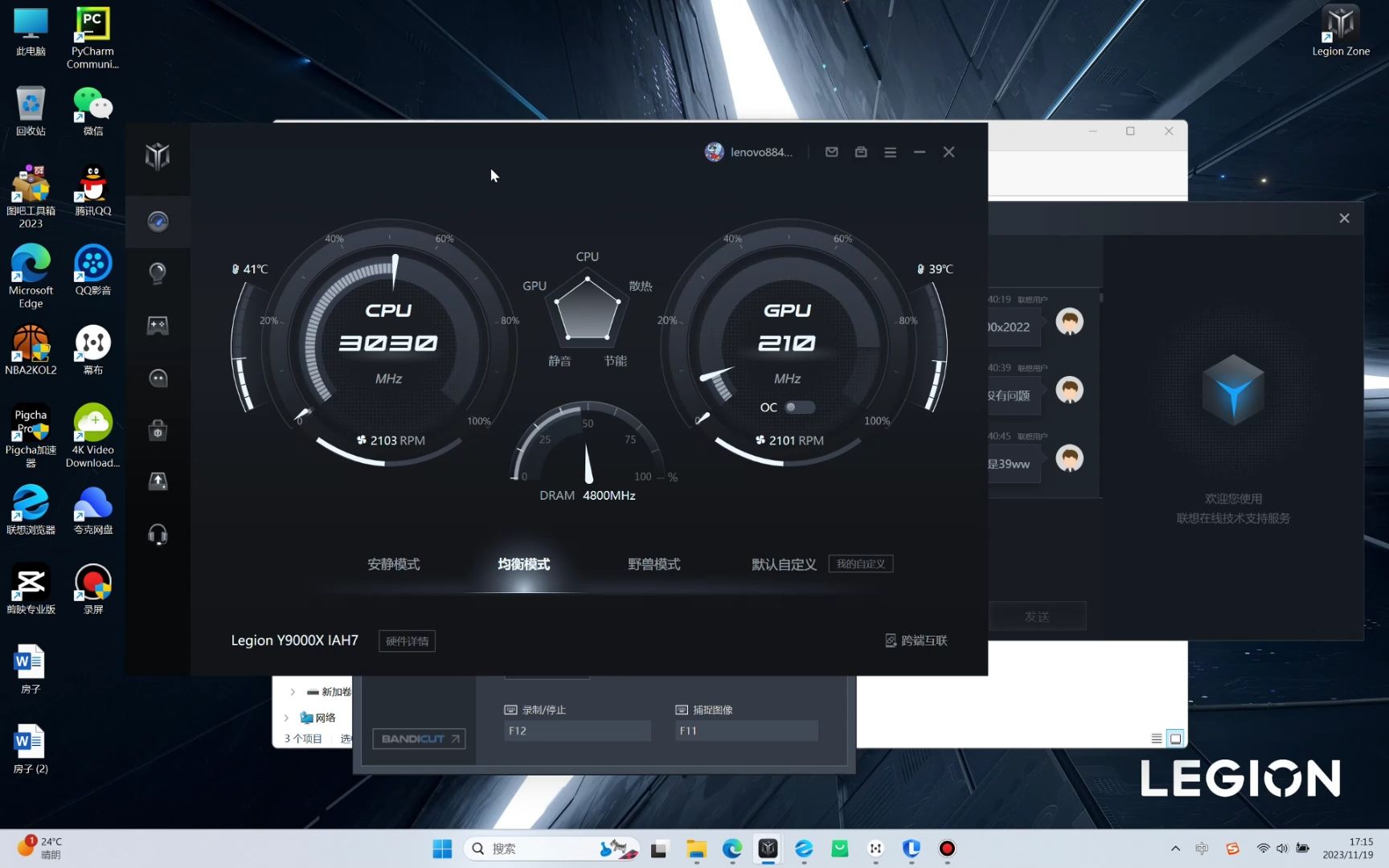Select the PyCharm Community desktop shortcut
The width and height of the screenshot is (1389, 868).
coord(92,38)
